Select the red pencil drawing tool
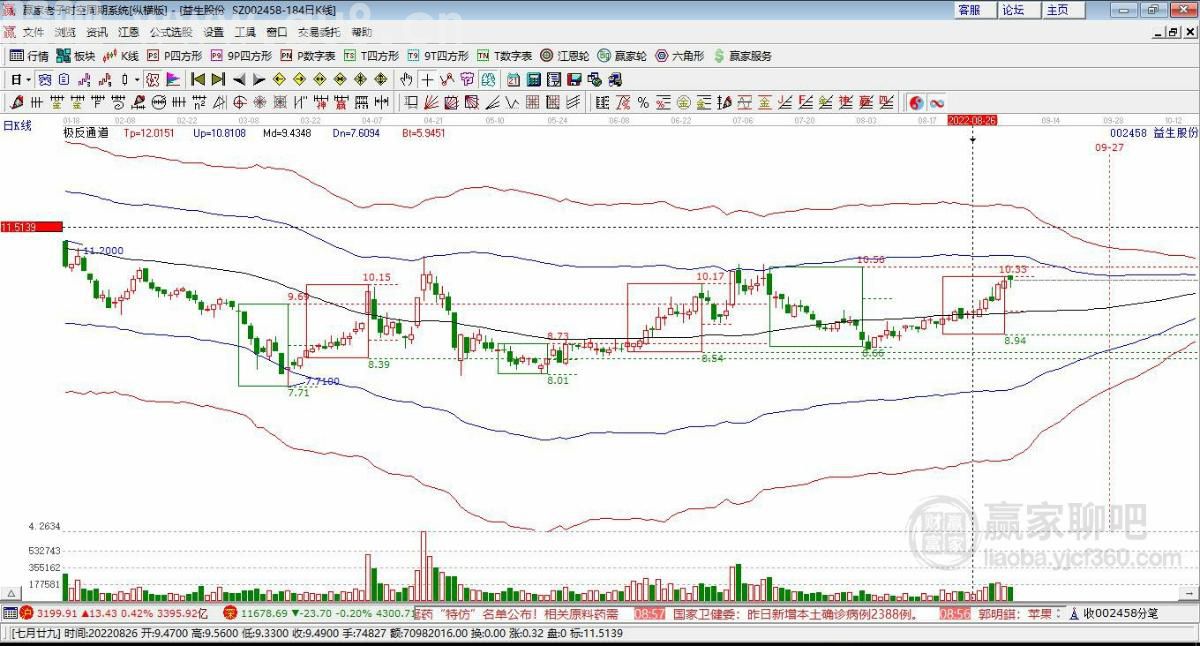 [16, 102]
